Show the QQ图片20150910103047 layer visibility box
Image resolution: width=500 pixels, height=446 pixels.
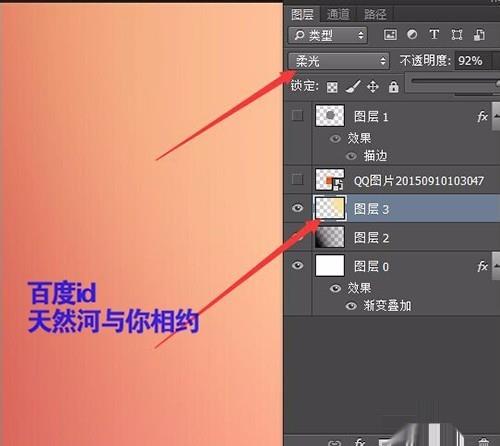click(297, 179)
